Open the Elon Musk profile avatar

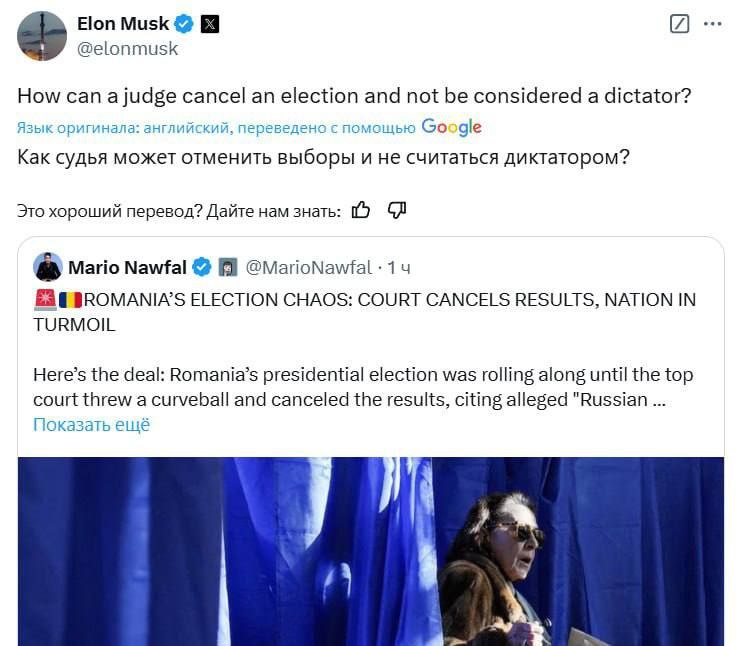[42, 35]
